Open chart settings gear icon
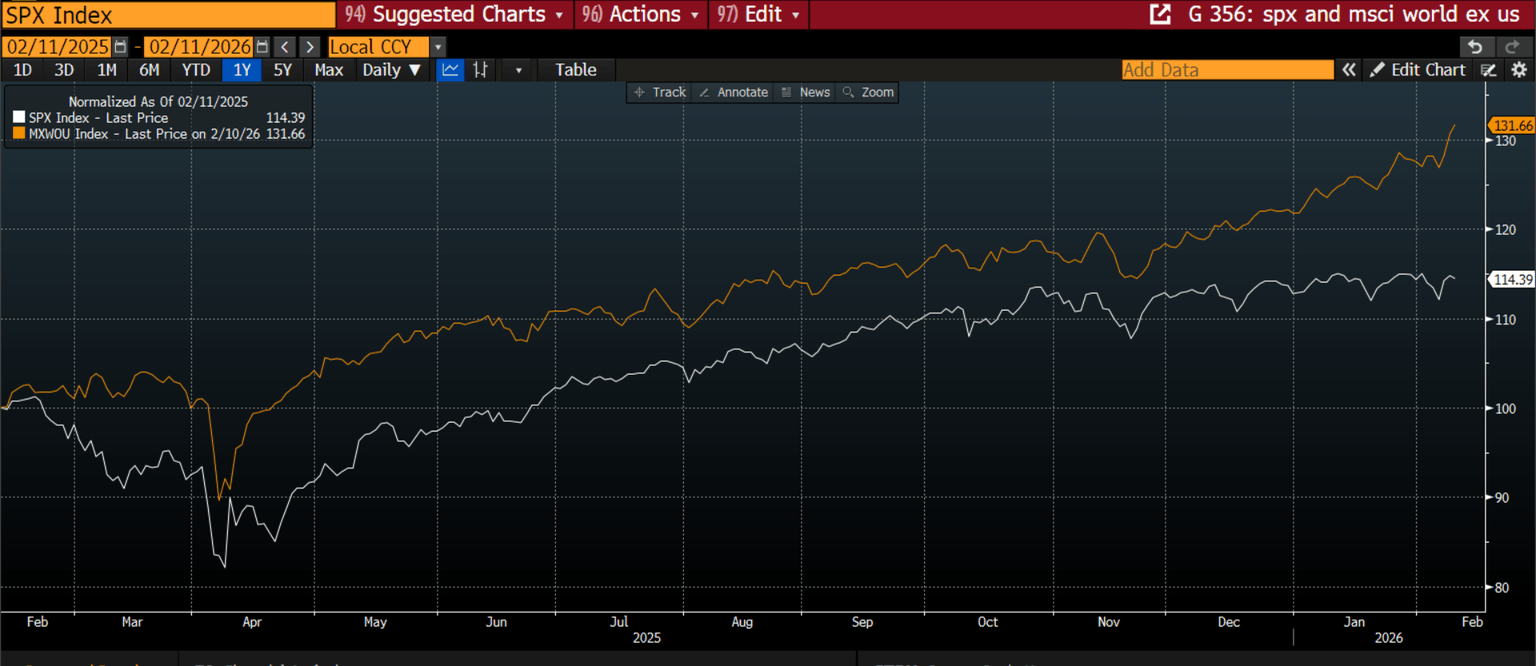 click(1519, 70)
